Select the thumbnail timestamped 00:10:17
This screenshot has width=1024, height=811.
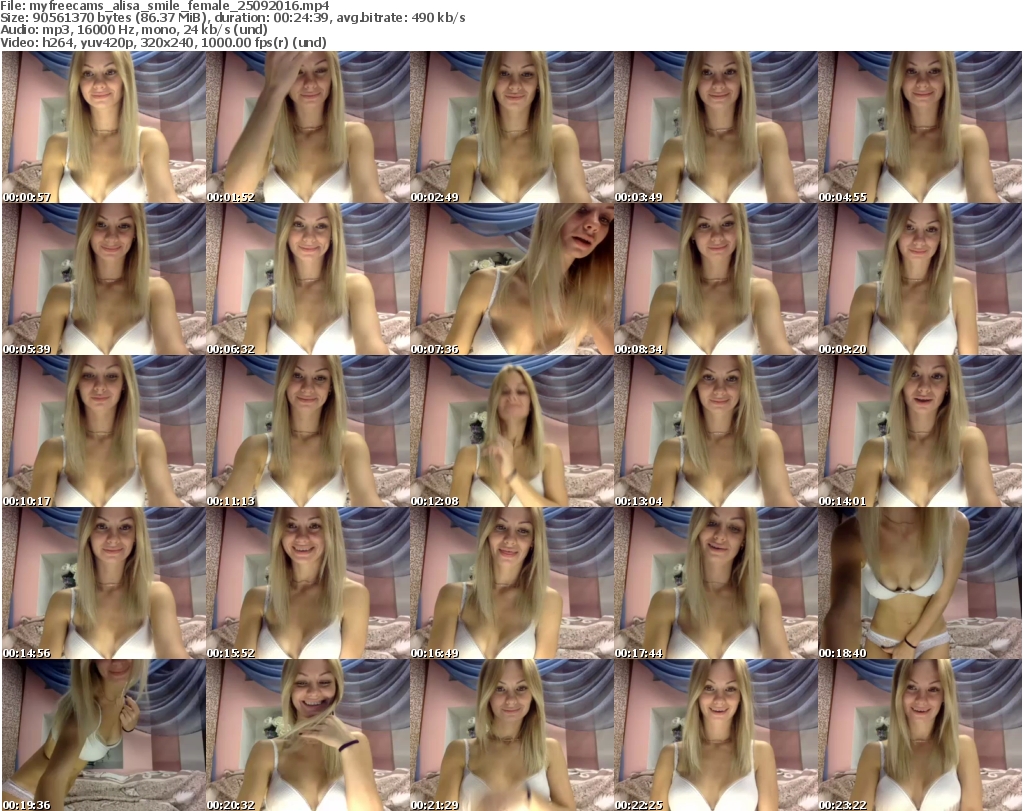(x=104, y=432)
